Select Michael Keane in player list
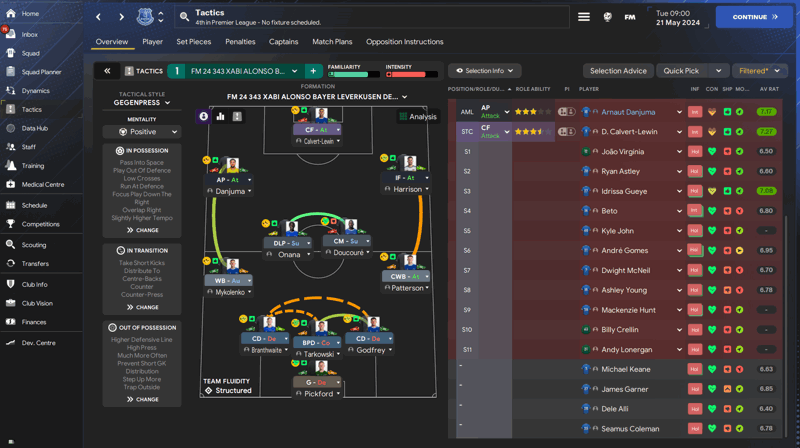Screen dimensions: 800x448 [x=626, y=369]
